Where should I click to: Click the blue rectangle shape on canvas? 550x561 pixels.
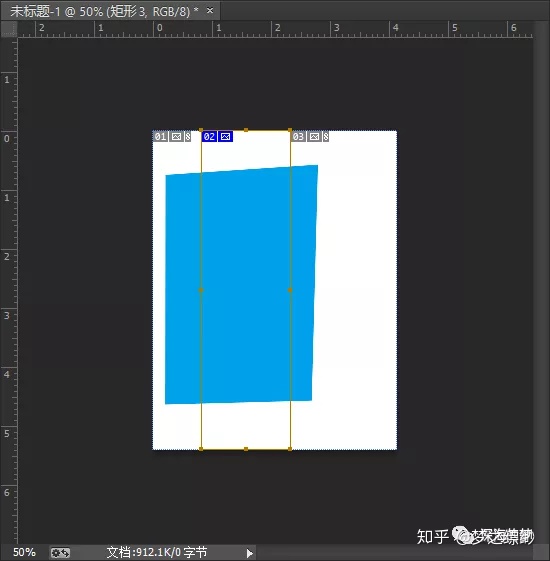coord(241,284)
